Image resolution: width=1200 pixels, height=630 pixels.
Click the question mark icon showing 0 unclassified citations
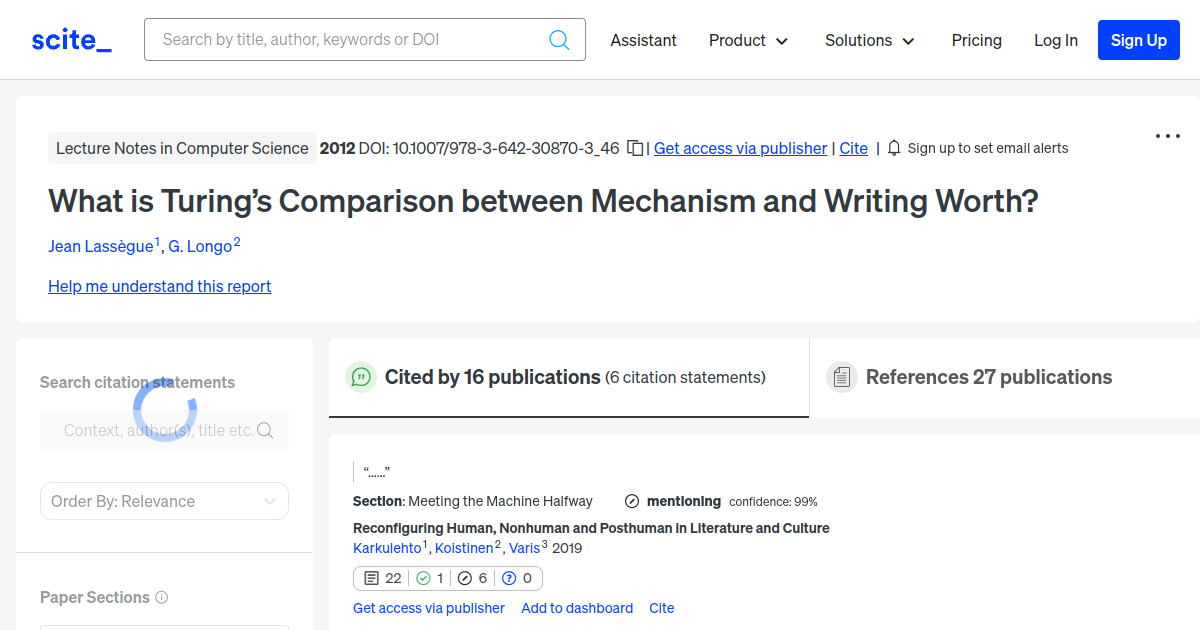click(510, 578)
